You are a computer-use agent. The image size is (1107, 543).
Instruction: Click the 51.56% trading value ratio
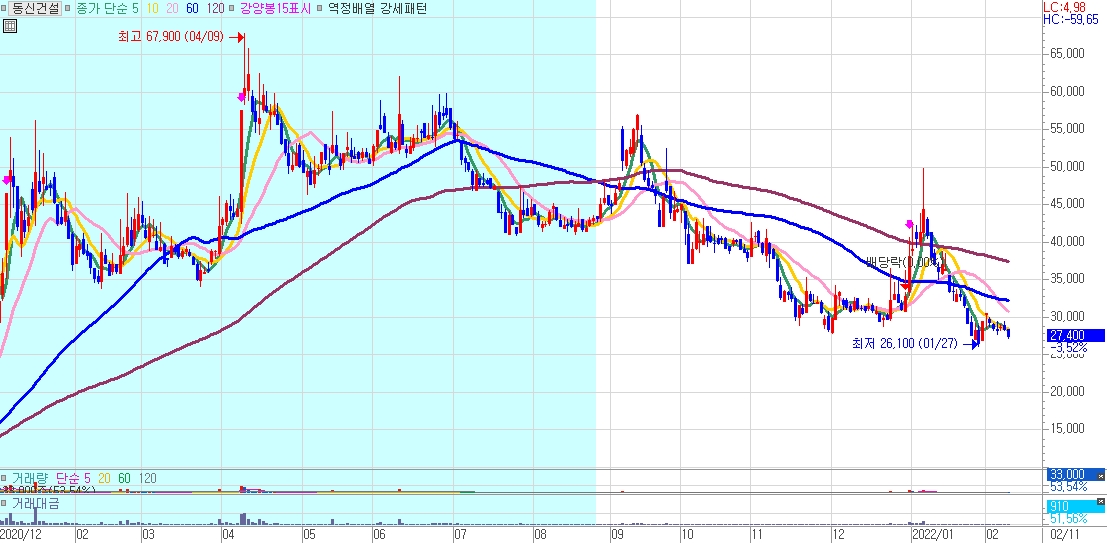pos(1068,519)
